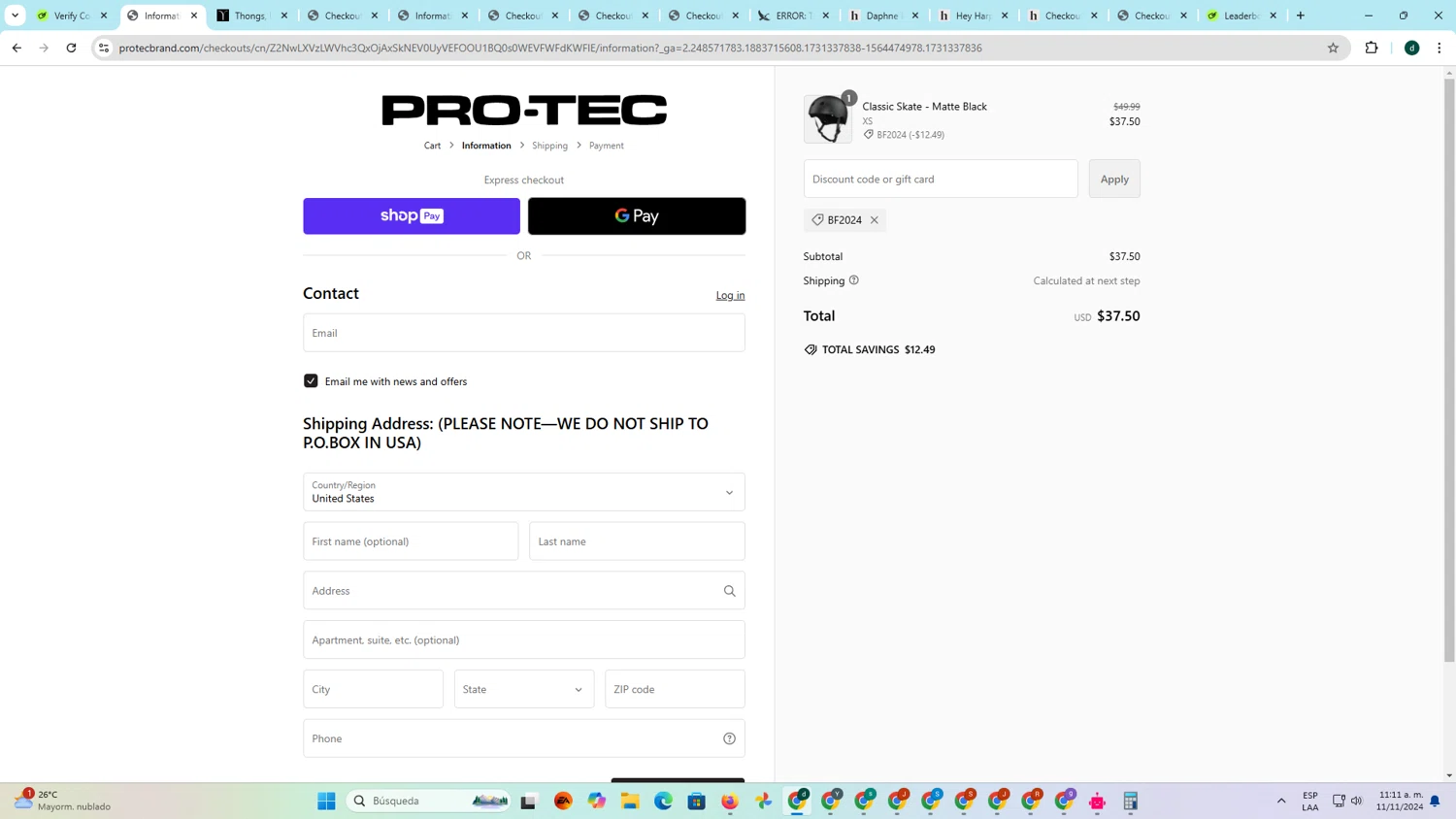
Task: Click the phone field help icon
Action: click(729, 738)
